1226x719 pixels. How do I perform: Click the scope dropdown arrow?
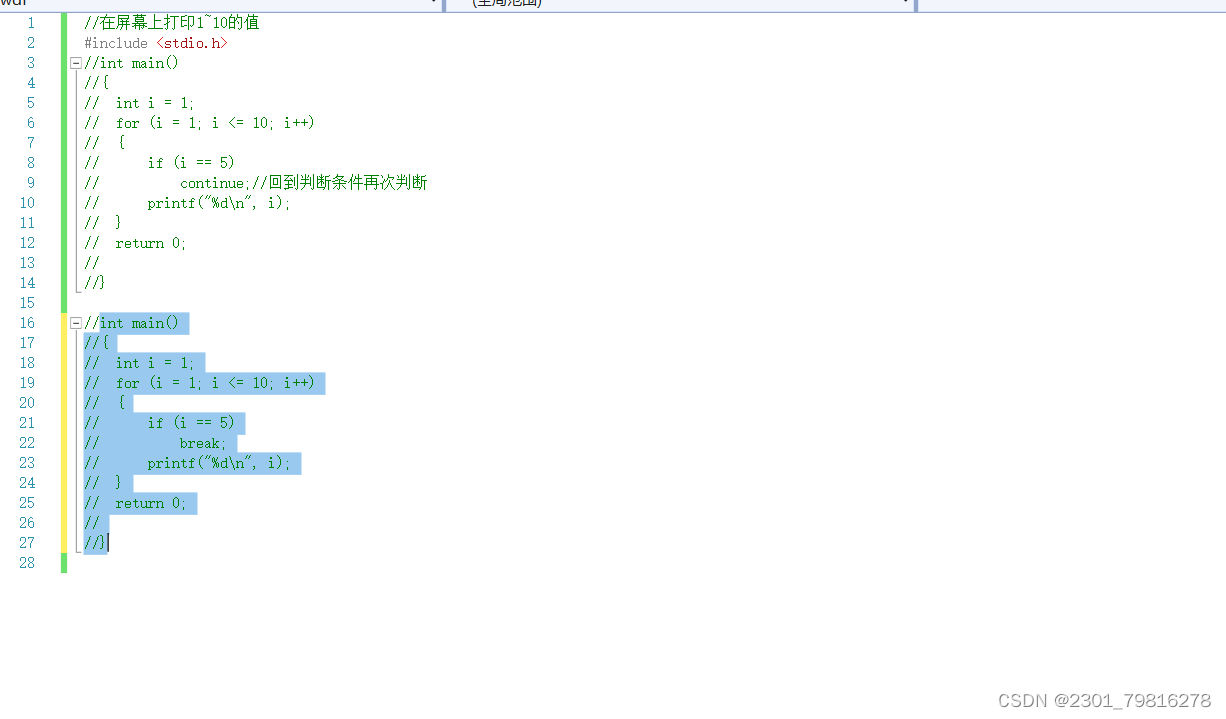pos(907,4)
